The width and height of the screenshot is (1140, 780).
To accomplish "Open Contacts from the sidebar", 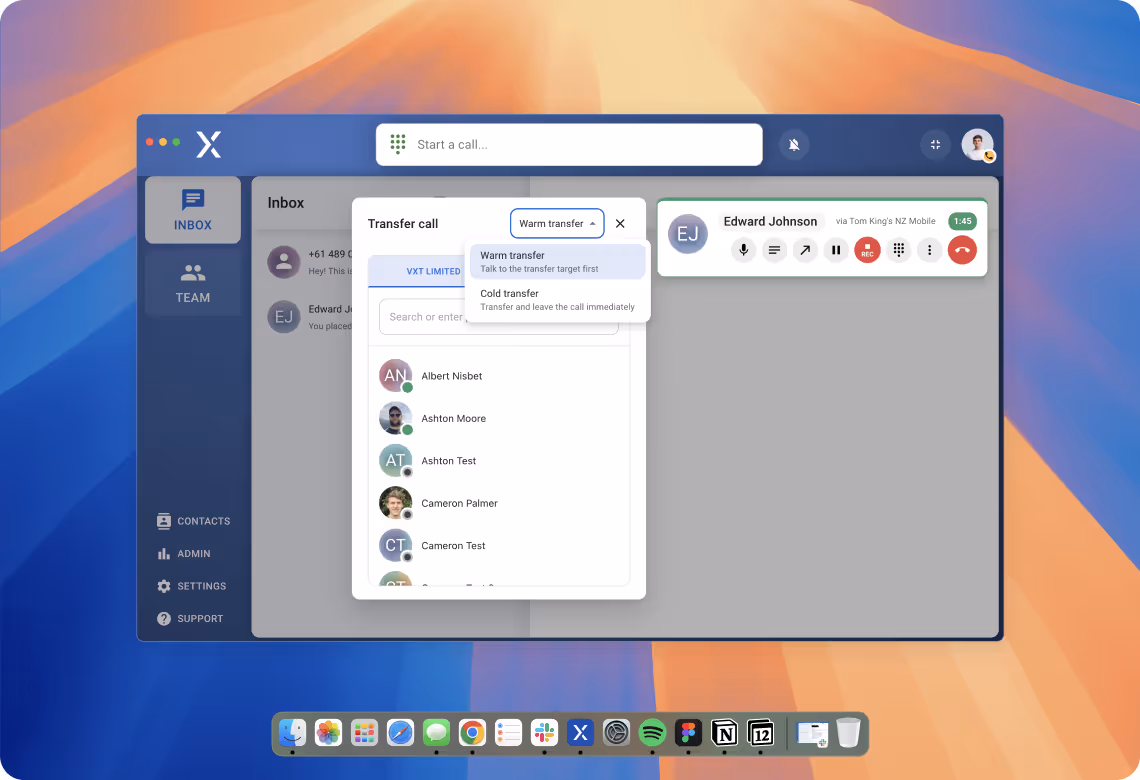I will (193, 521).
